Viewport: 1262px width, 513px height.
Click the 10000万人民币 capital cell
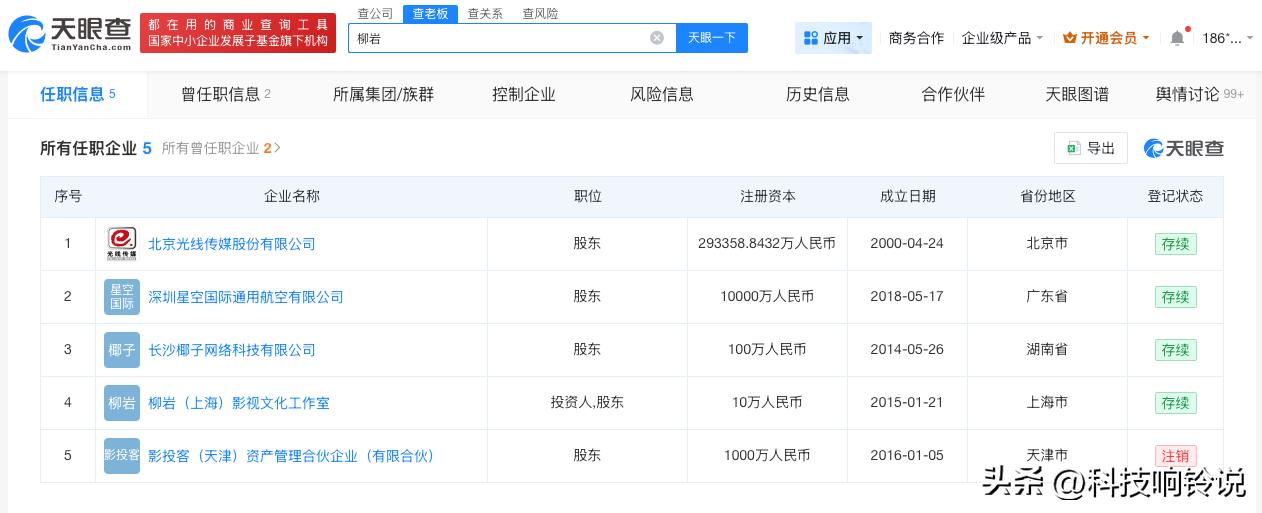click(x=767, y=296)
